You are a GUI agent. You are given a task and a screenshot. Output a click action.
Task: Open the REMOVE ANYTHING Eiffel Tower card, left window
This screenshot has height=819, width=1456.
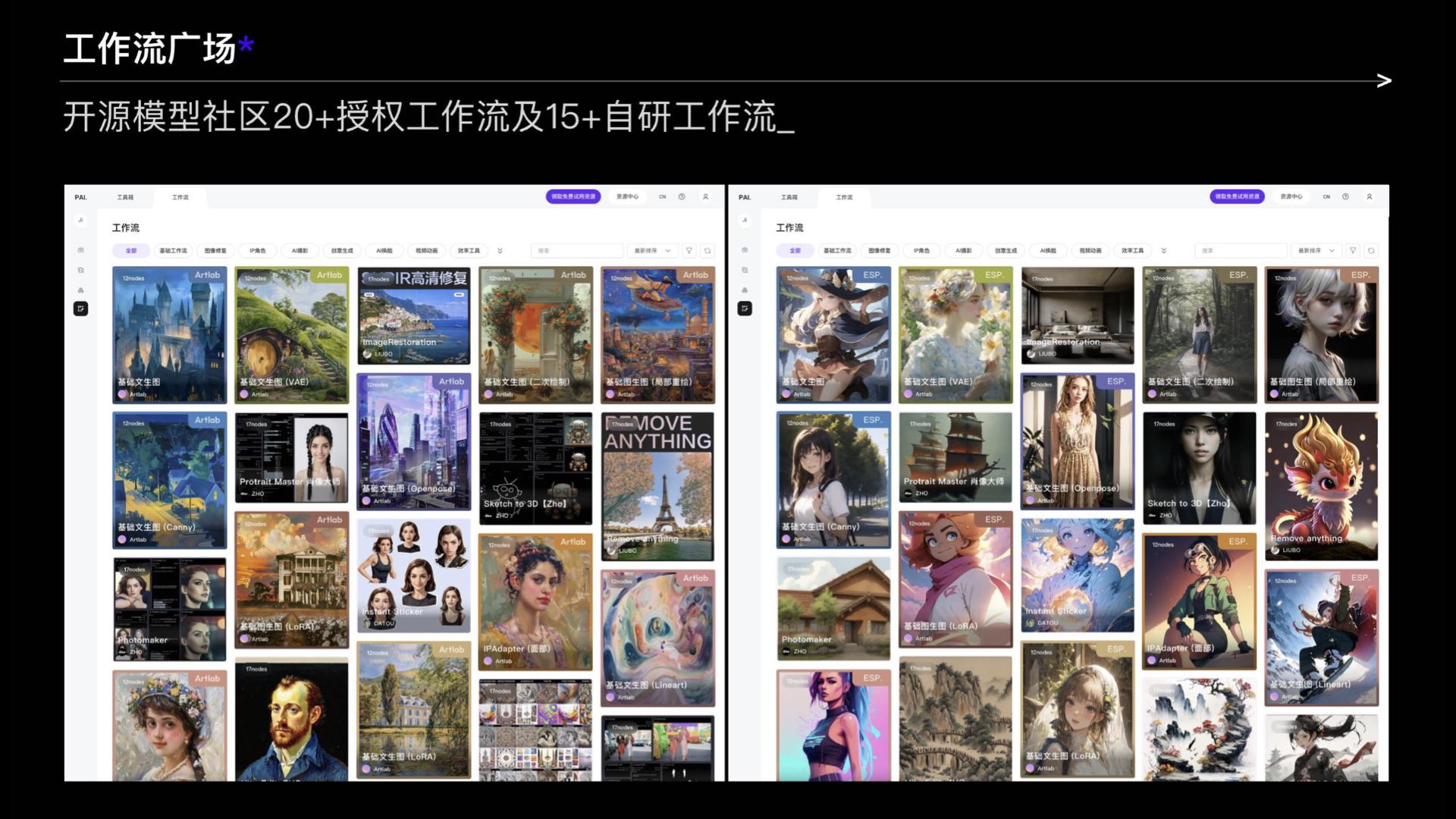[x=657, y=487]
